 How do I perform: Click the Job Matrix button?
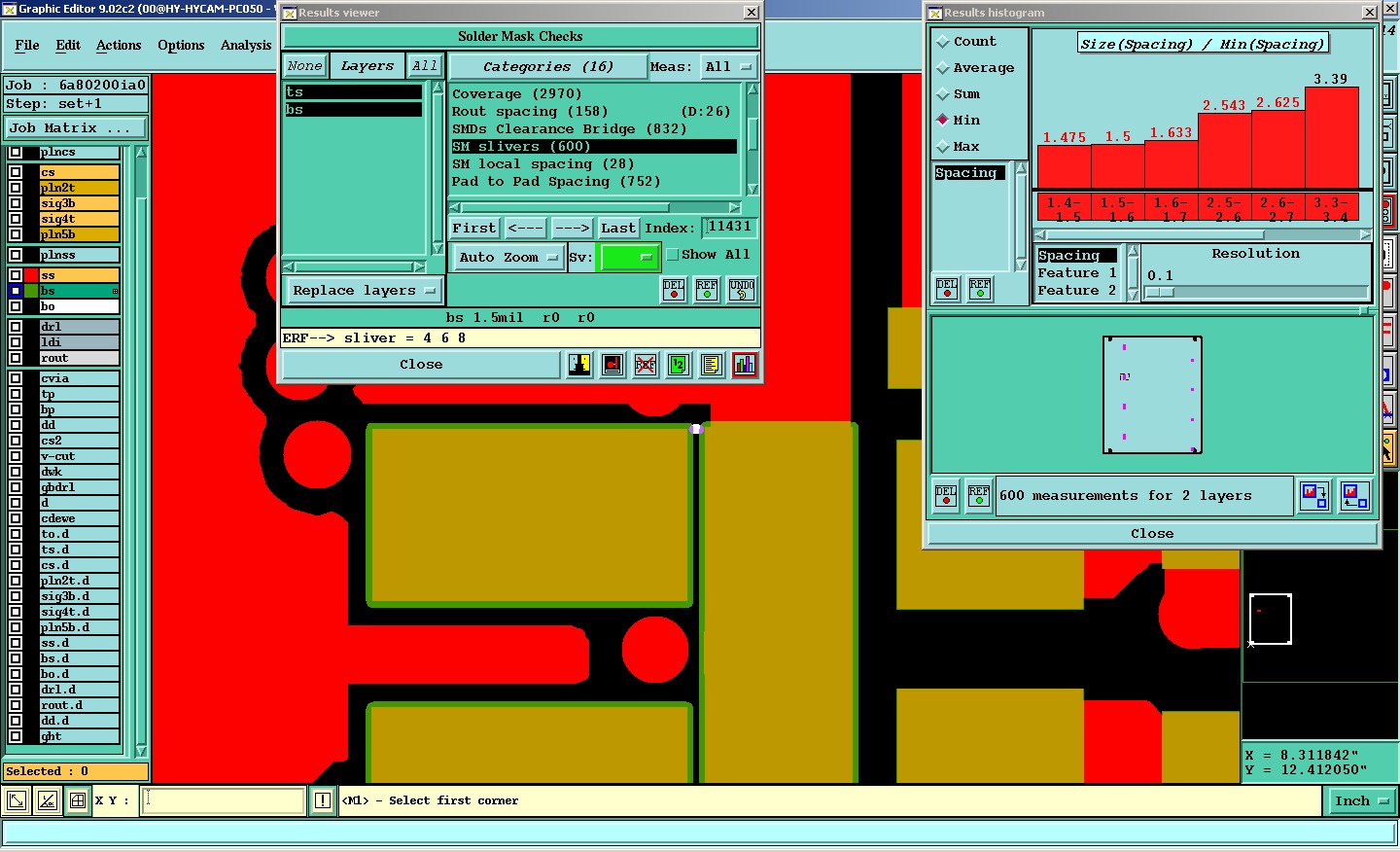tap(76, 127)
